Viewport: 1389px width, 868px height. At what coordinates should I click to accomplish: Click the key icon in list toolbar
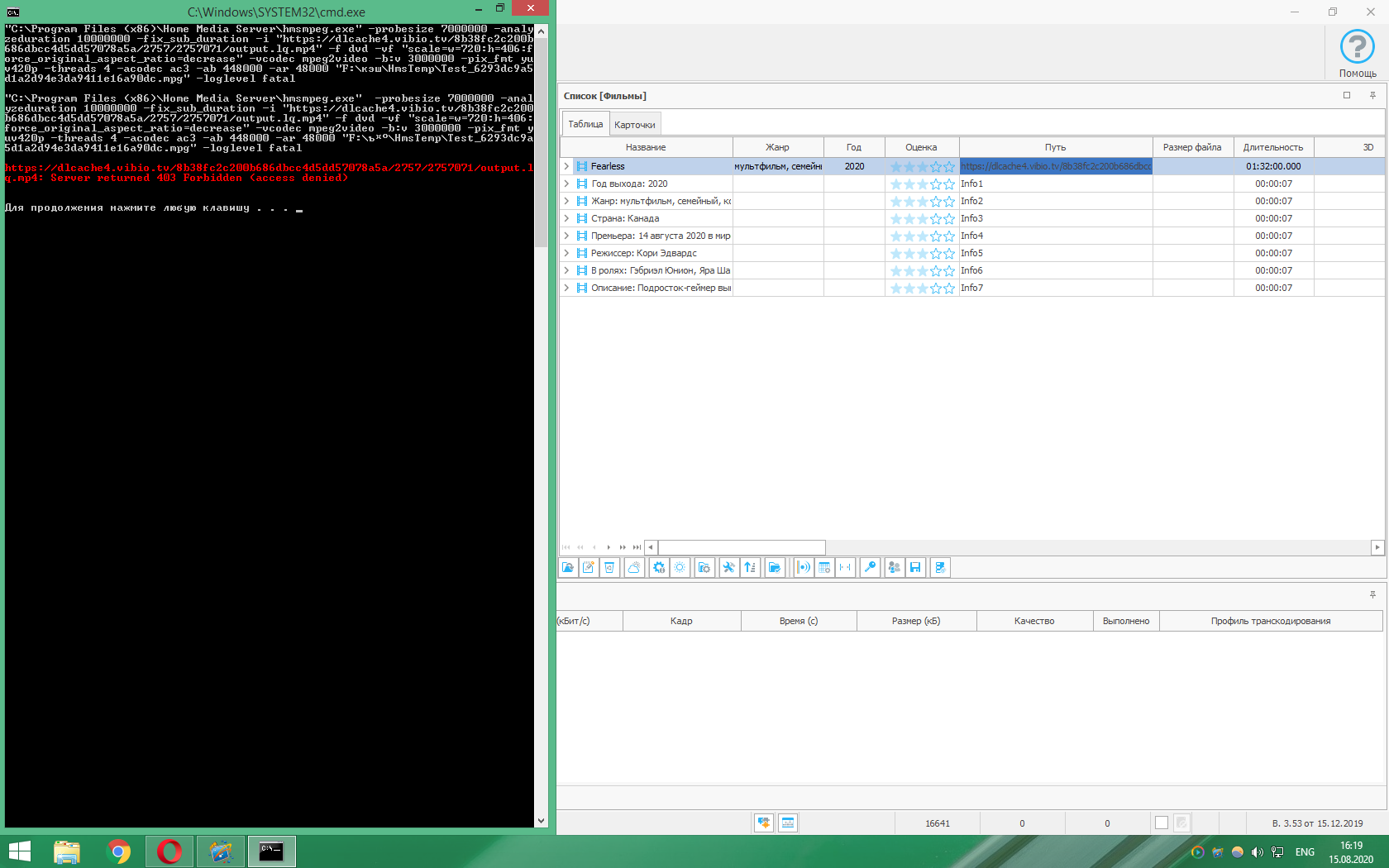coord(870,567)
